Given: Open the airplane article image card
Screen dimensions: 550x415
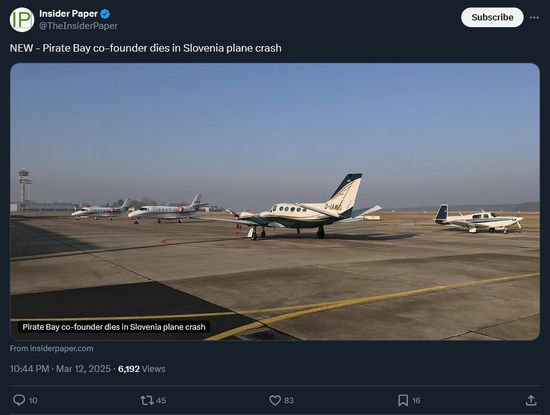Looking at the screenshot, I should (x=275, y=202).
